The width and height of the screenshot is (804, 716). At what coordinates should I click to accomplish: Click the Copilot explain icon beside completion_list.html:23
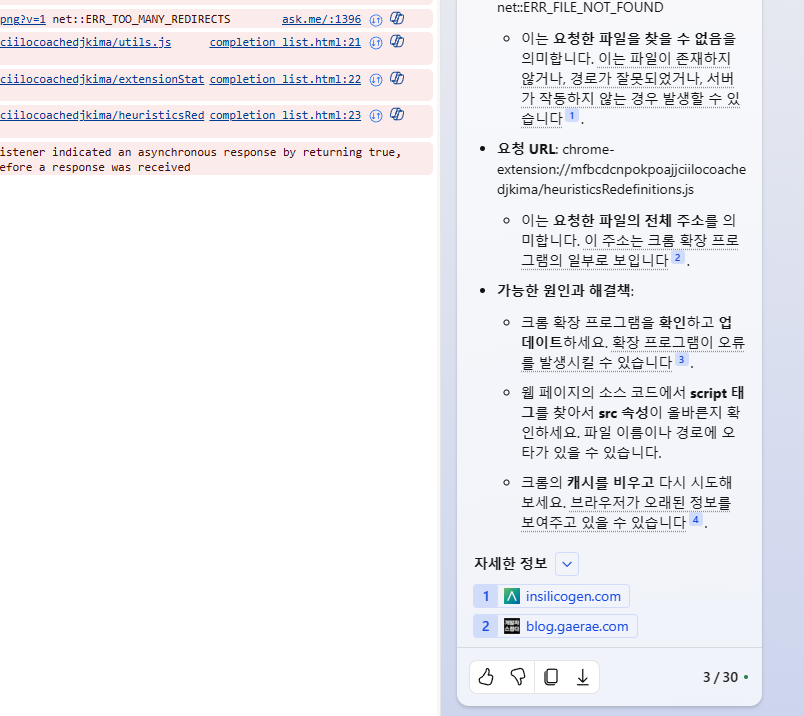pos(397,114)
